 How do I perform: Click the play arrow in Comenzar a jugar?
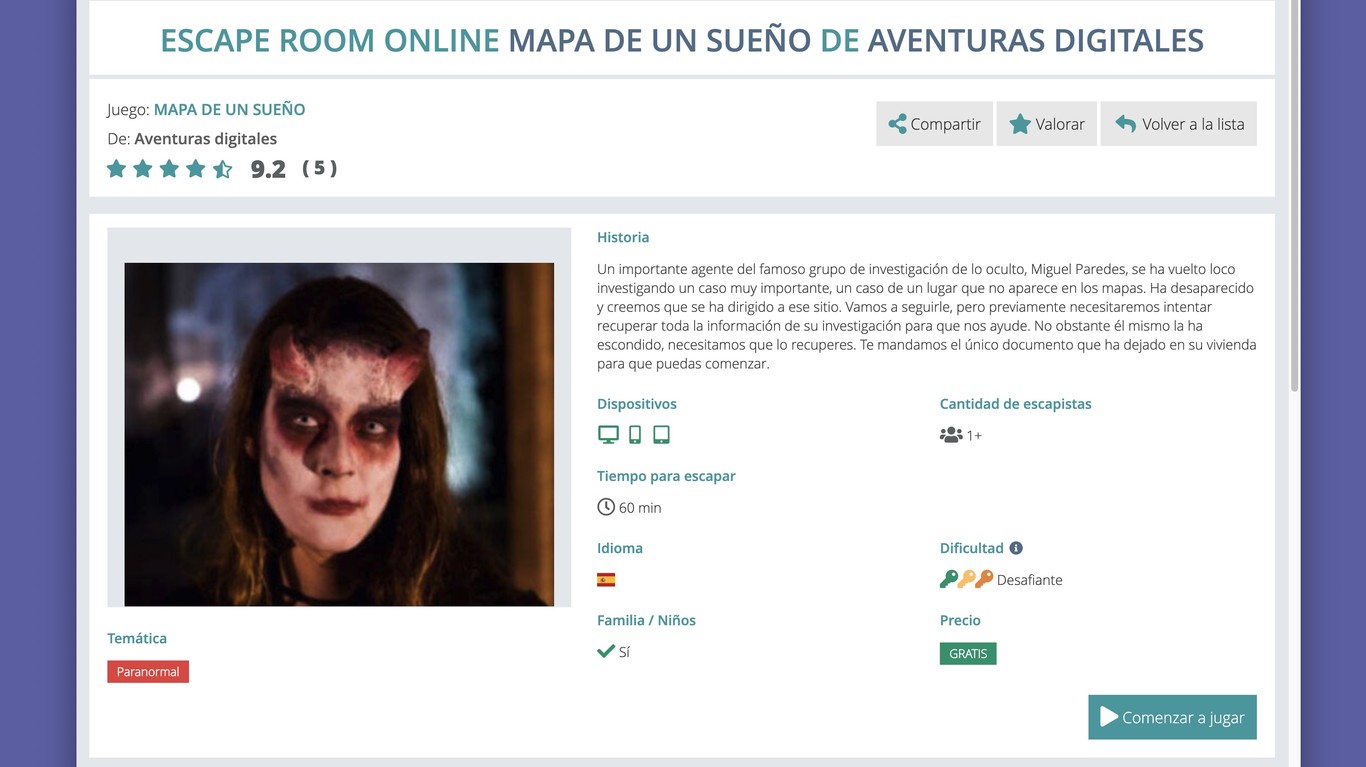point(1108,717)
